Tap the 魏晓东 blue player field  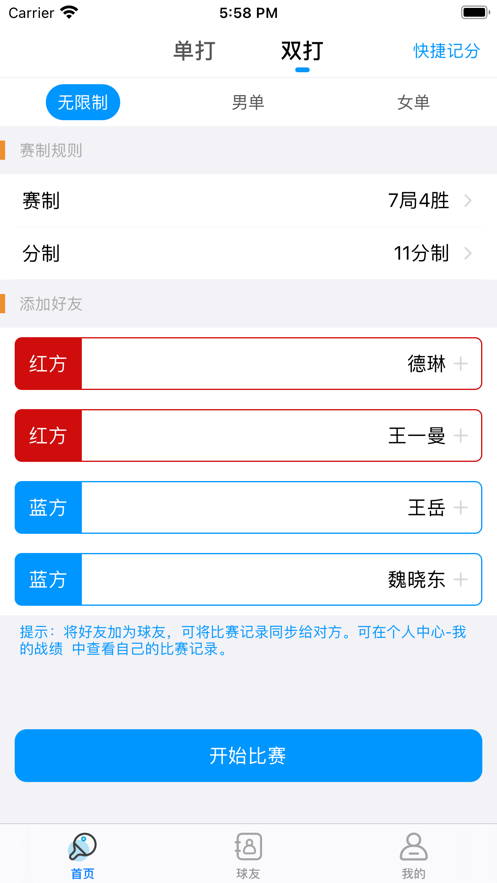coord(248,579)
